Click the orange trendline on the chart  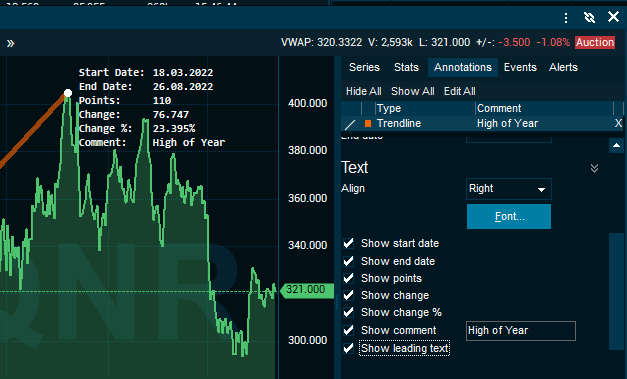point(32,131)
